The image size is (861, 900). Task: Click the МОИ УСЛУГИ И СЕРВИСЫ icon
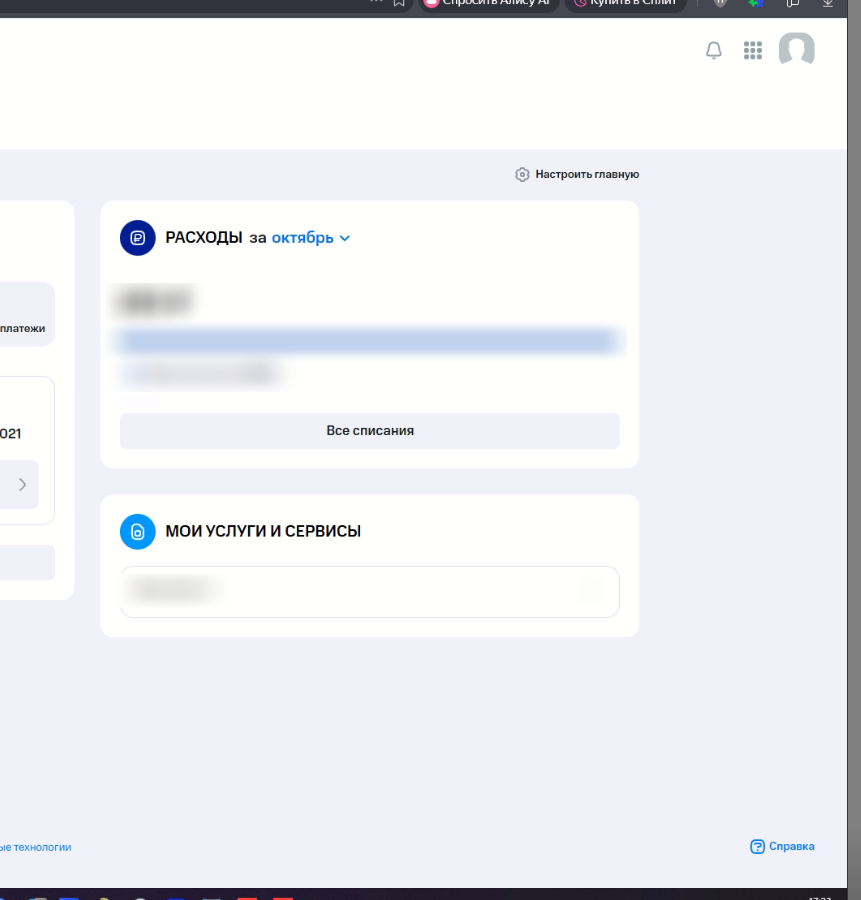[138, 531]
